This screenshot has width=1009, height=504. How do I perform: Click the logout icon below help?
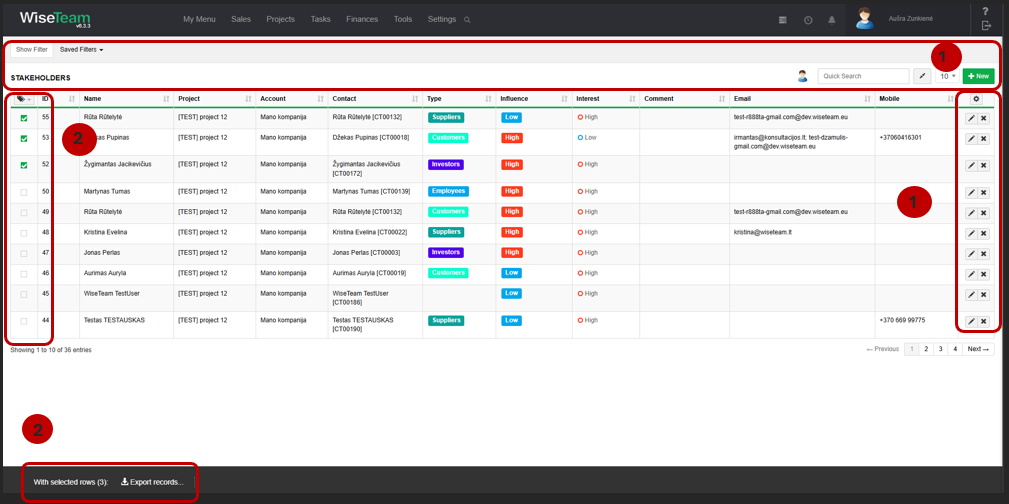(986, 26)
